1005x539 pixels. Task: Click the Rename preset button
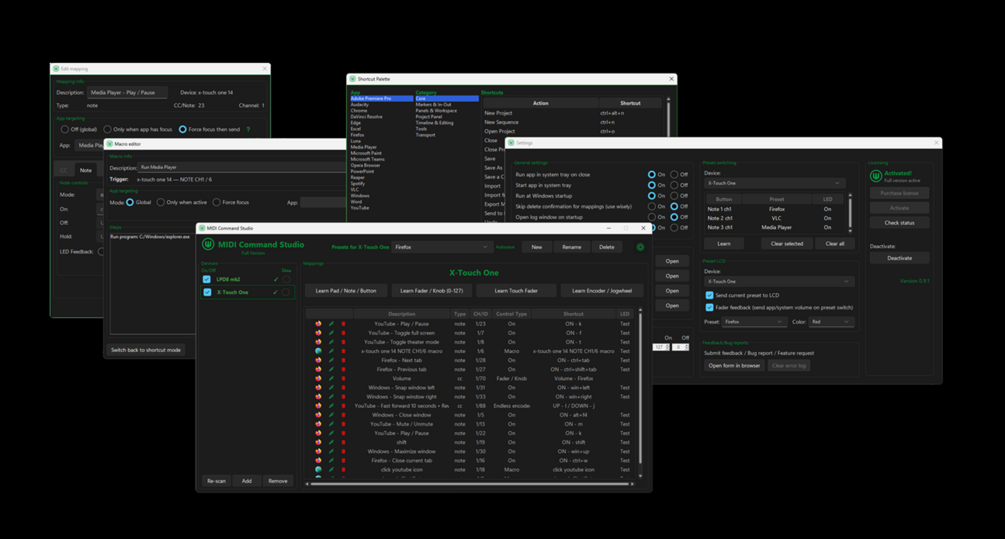coord(572,247)
